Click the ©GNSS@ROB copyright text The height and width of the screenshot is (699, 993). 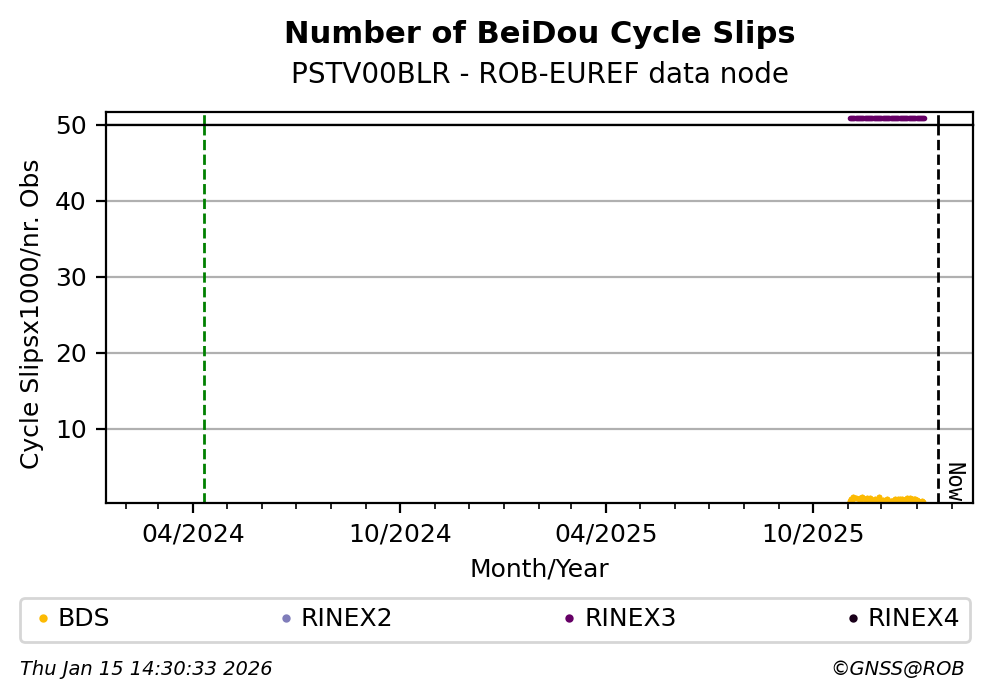point(897,669)
